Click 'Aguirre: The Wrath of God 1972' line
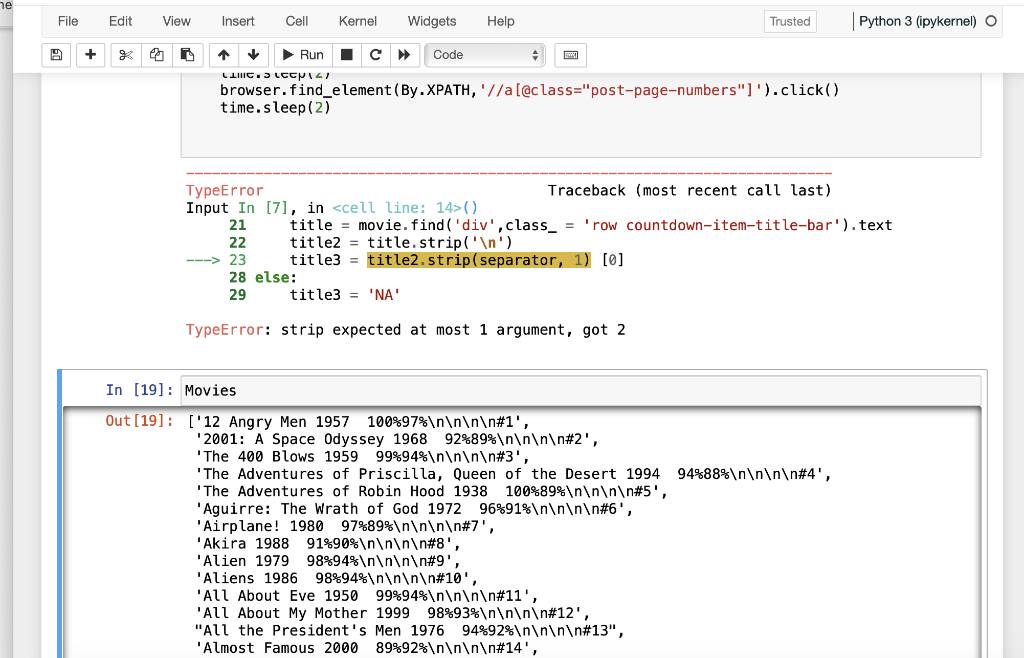This screenshot has height=658, width=1024. pyautogui.click(x=414, y=509)
